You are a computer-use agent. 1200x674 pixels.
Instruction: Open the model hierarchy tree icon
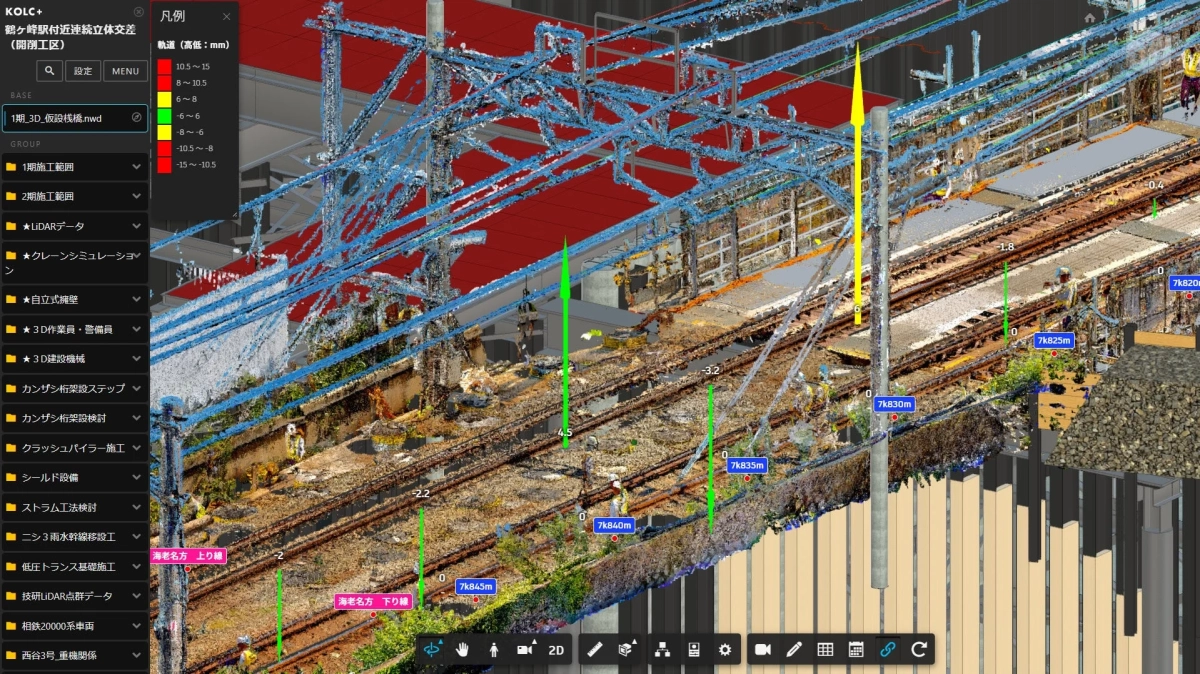[662, 649]
